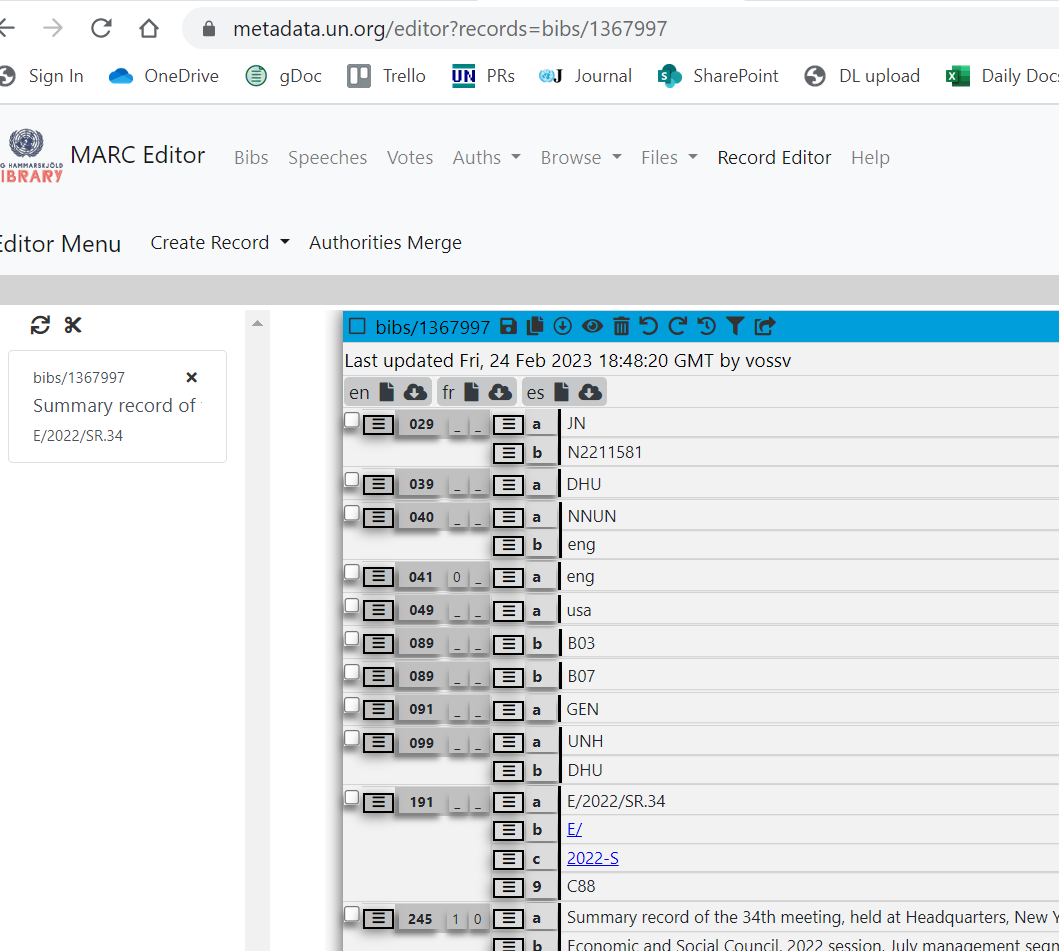Delete the record using the trash icon

(621, 326)
